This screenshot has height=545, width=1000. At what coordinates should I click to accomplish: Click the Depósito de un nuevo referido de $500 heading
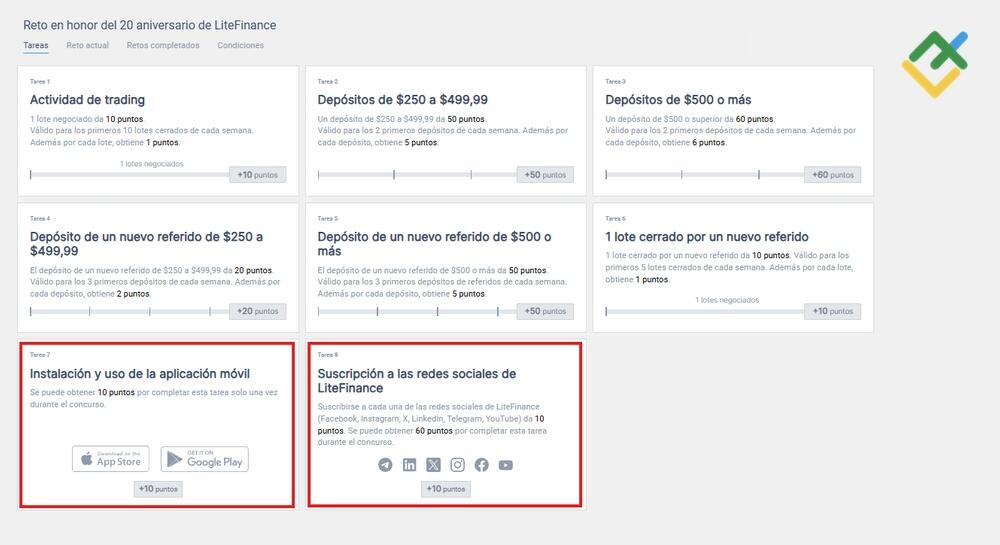434,243
